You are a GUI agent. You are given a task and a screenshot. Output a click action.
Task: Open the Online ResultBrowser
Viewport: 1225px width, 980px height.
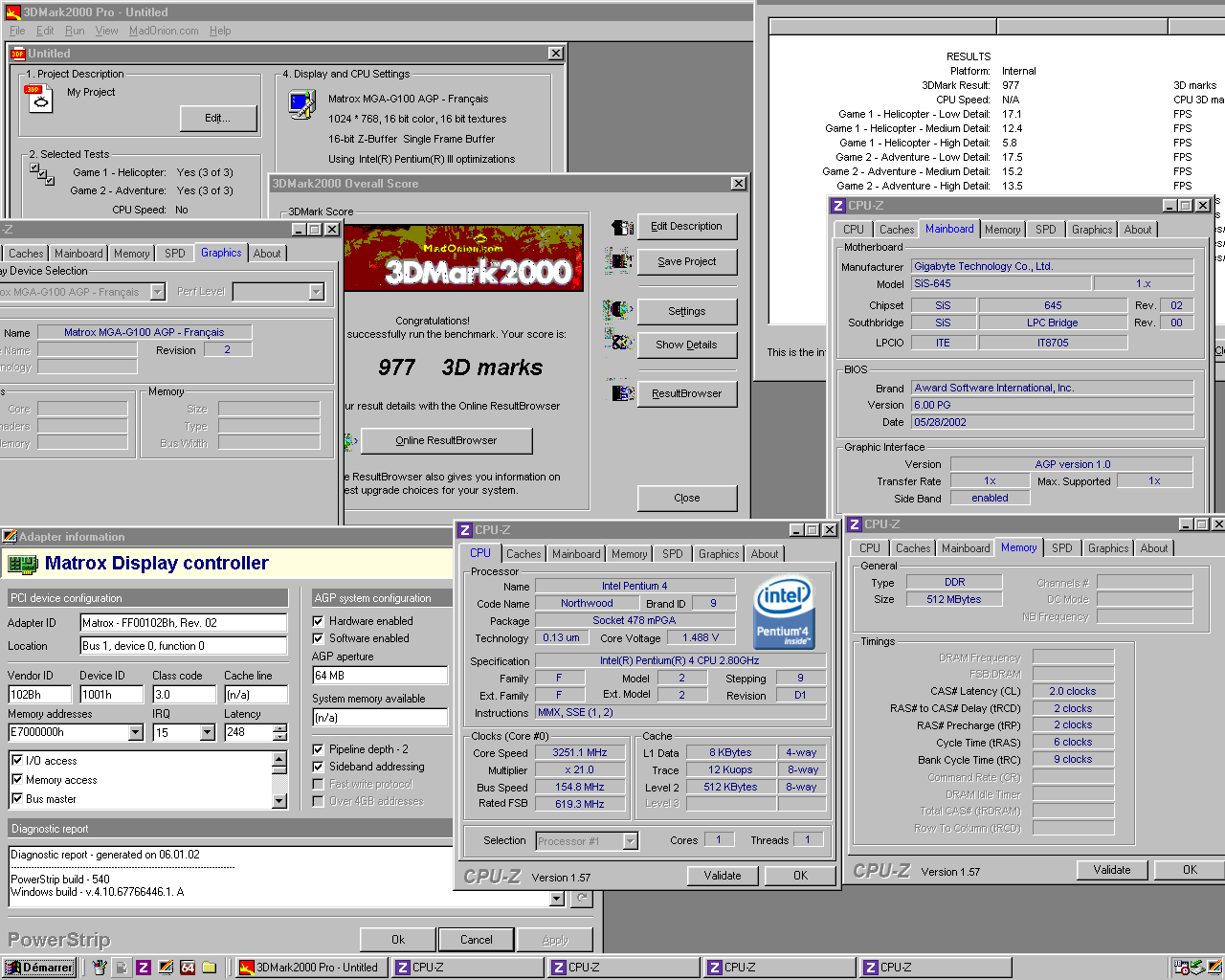pos(446,440)
